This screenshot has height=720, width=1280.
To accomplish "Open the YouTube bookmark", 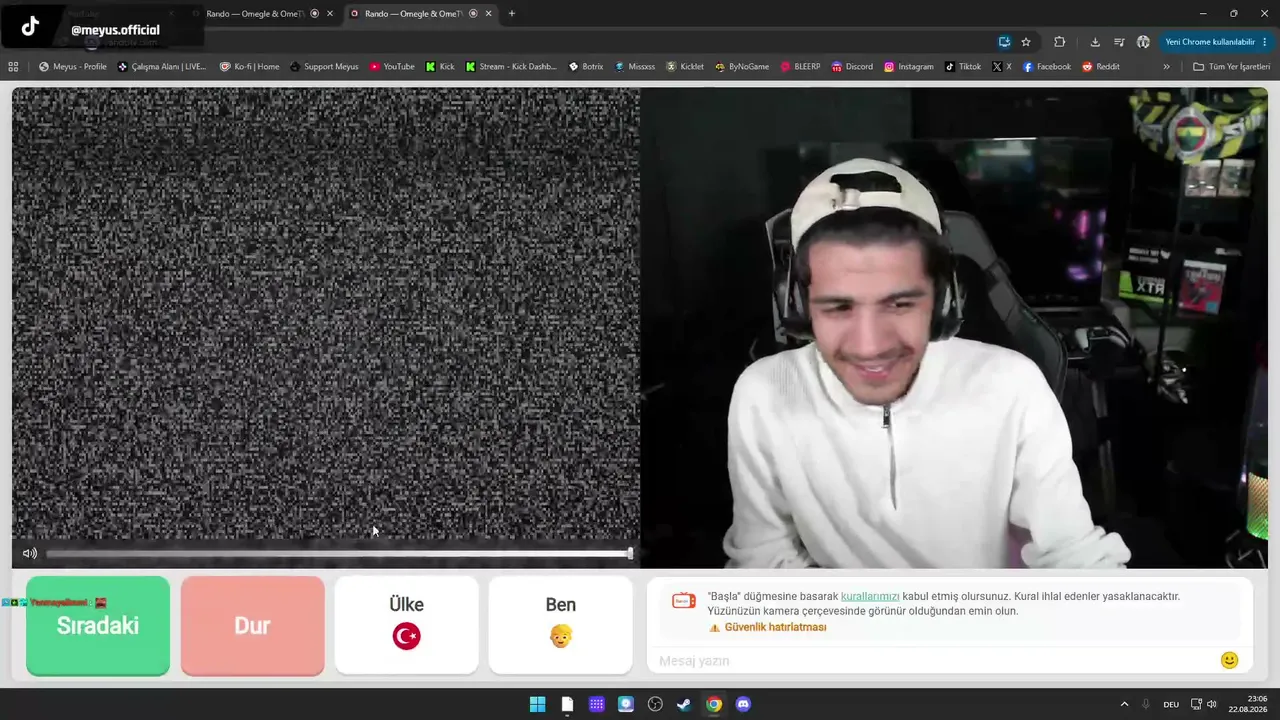I will click(392, 67).
